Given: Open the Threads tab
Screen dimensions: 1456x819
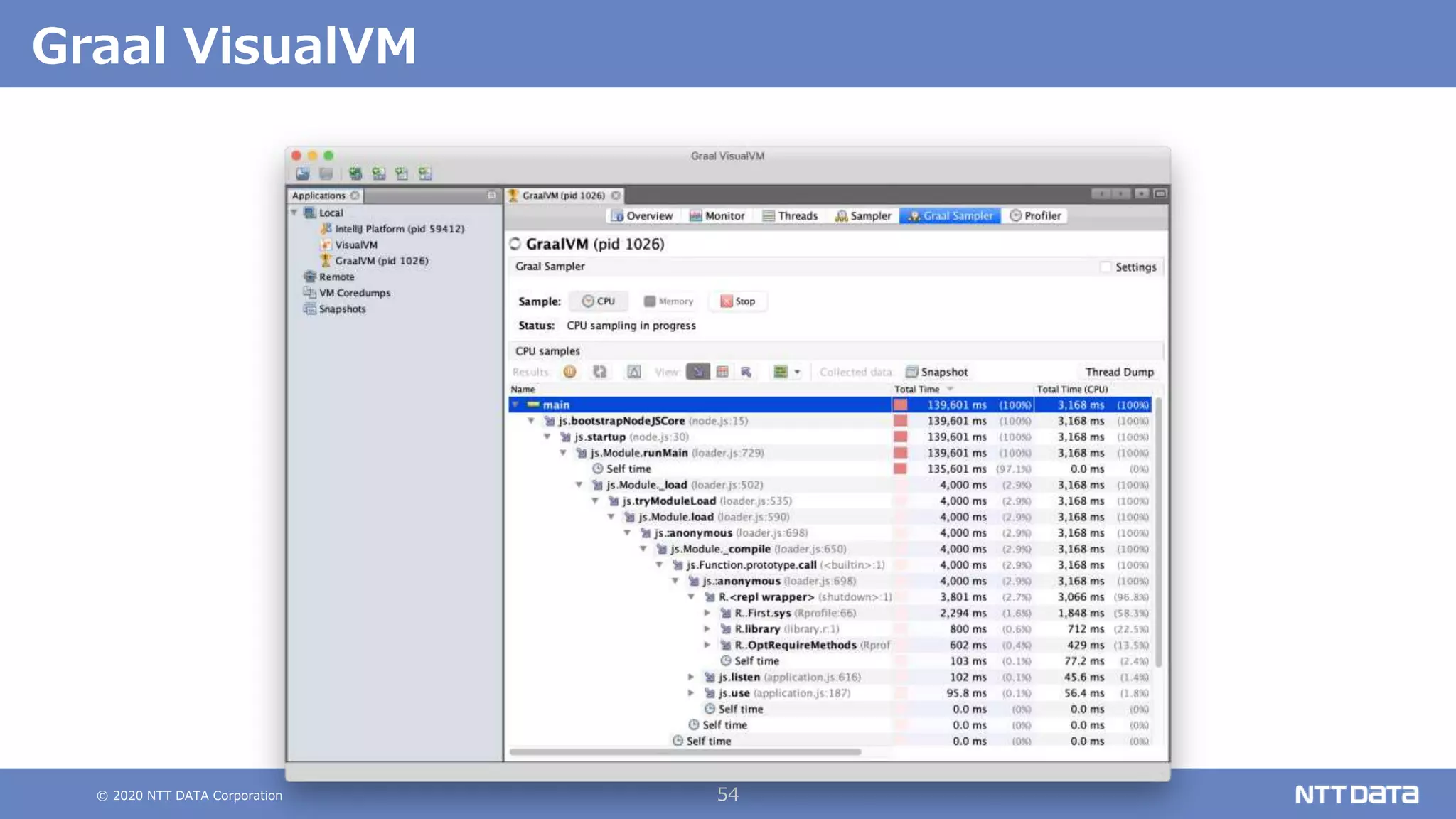Looking at the screenshot, I should click(790, 216).
